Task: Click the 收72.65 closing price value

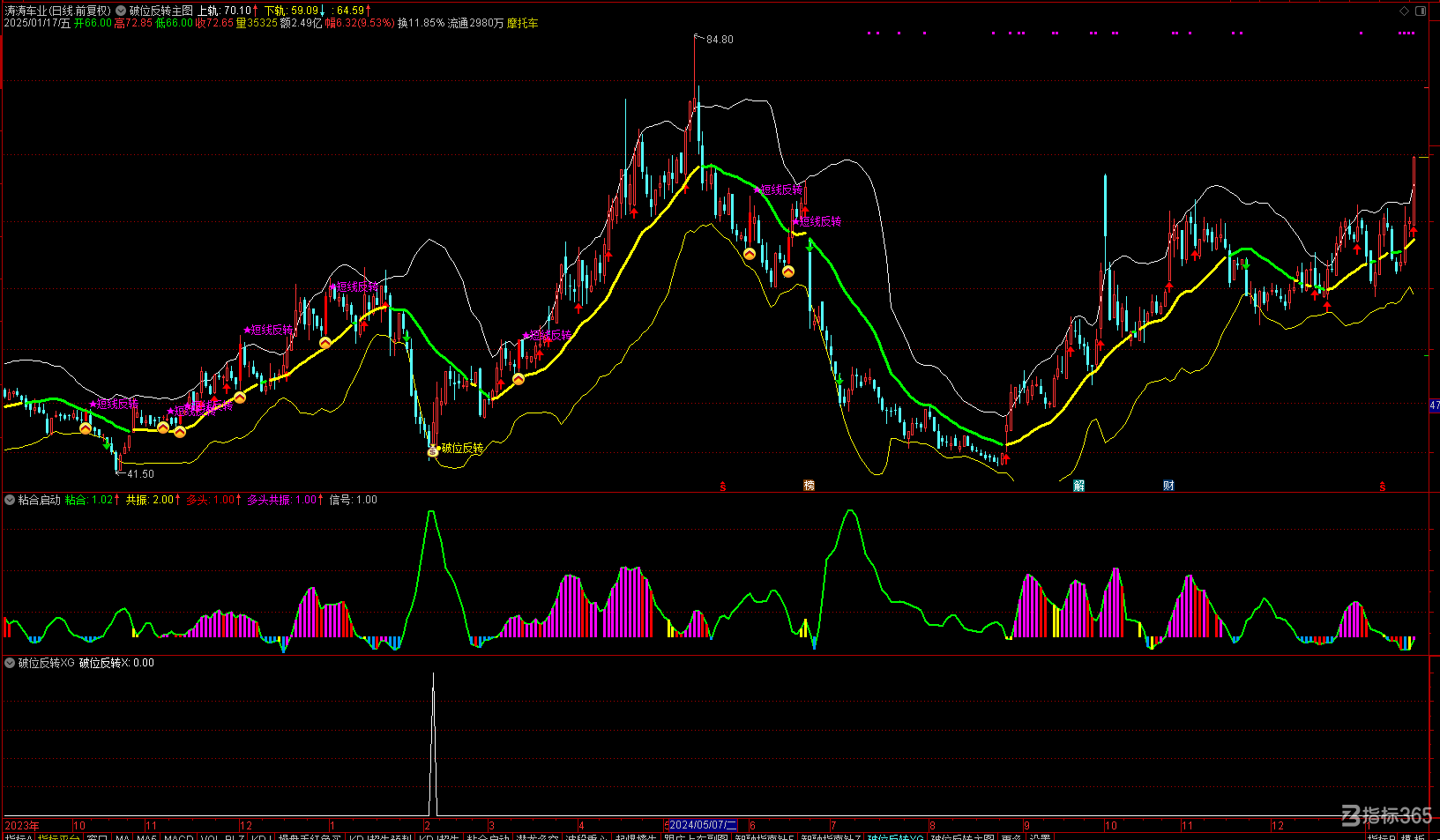Action: click(x=214, y=23)
